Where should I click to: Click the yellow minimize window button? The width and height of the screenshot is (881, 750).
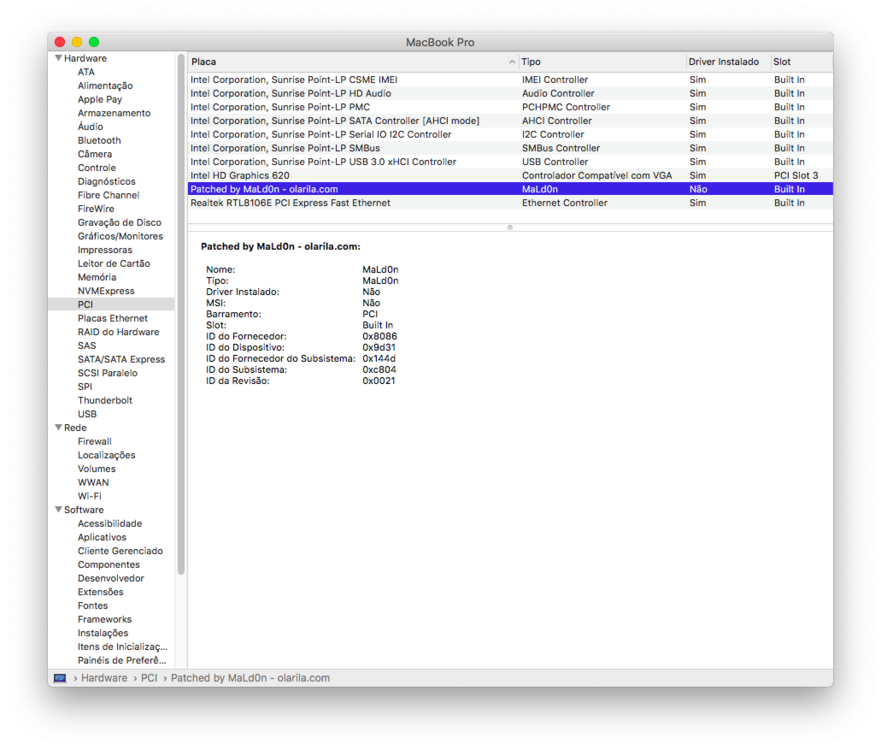[x=77, y=42]
